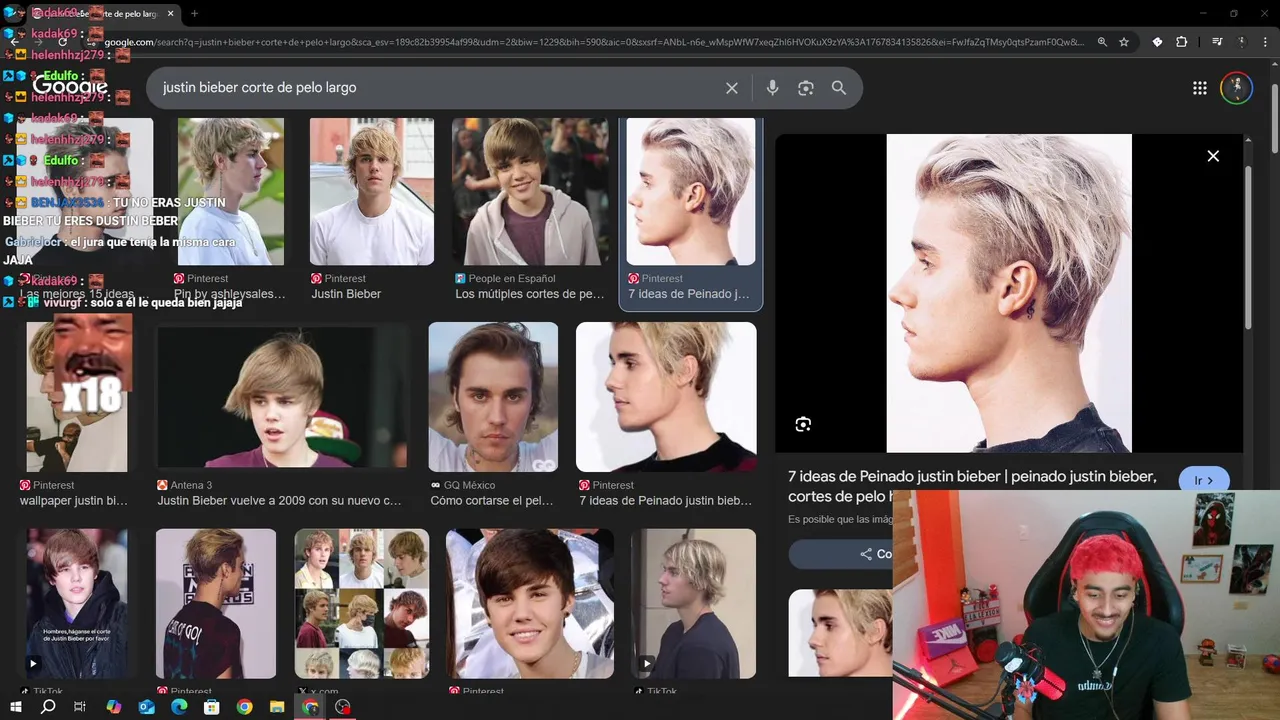Search inside the preview image with Lens
1280x720 pixels.
pyautogui.click(x=803, y=425)
